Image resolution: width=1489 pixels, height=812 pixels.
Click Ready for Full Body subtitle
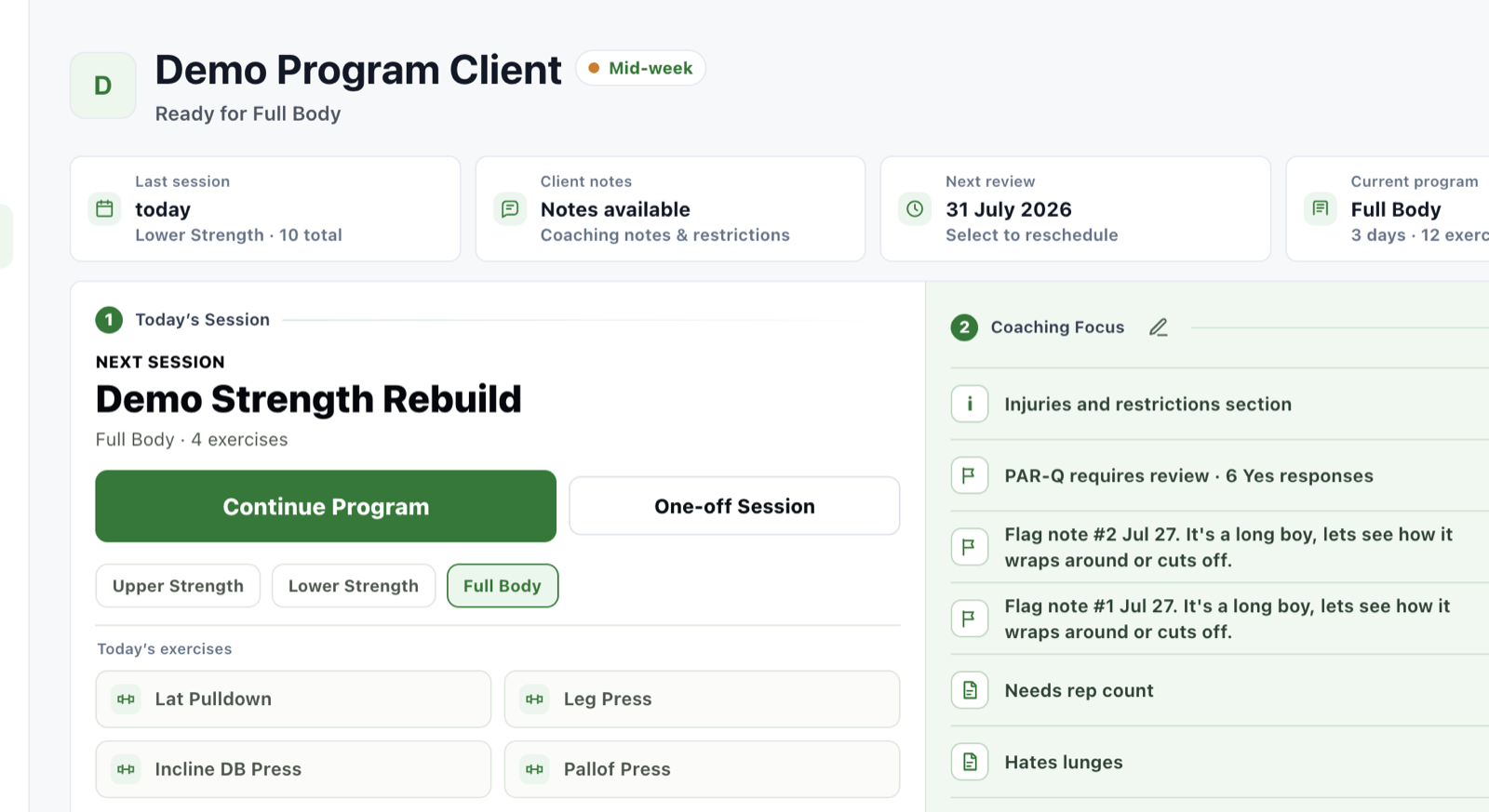tap(248, 113)
